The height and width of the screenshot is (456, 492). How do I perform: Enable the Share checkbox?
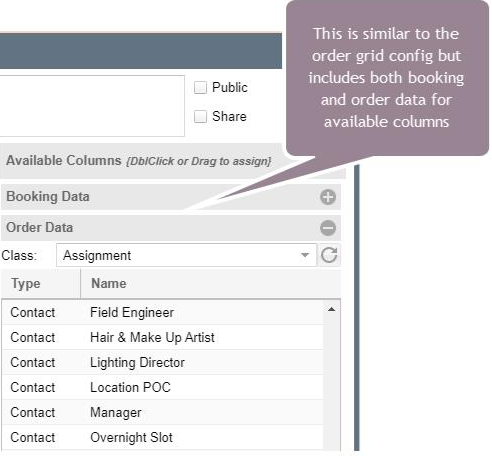200,116
